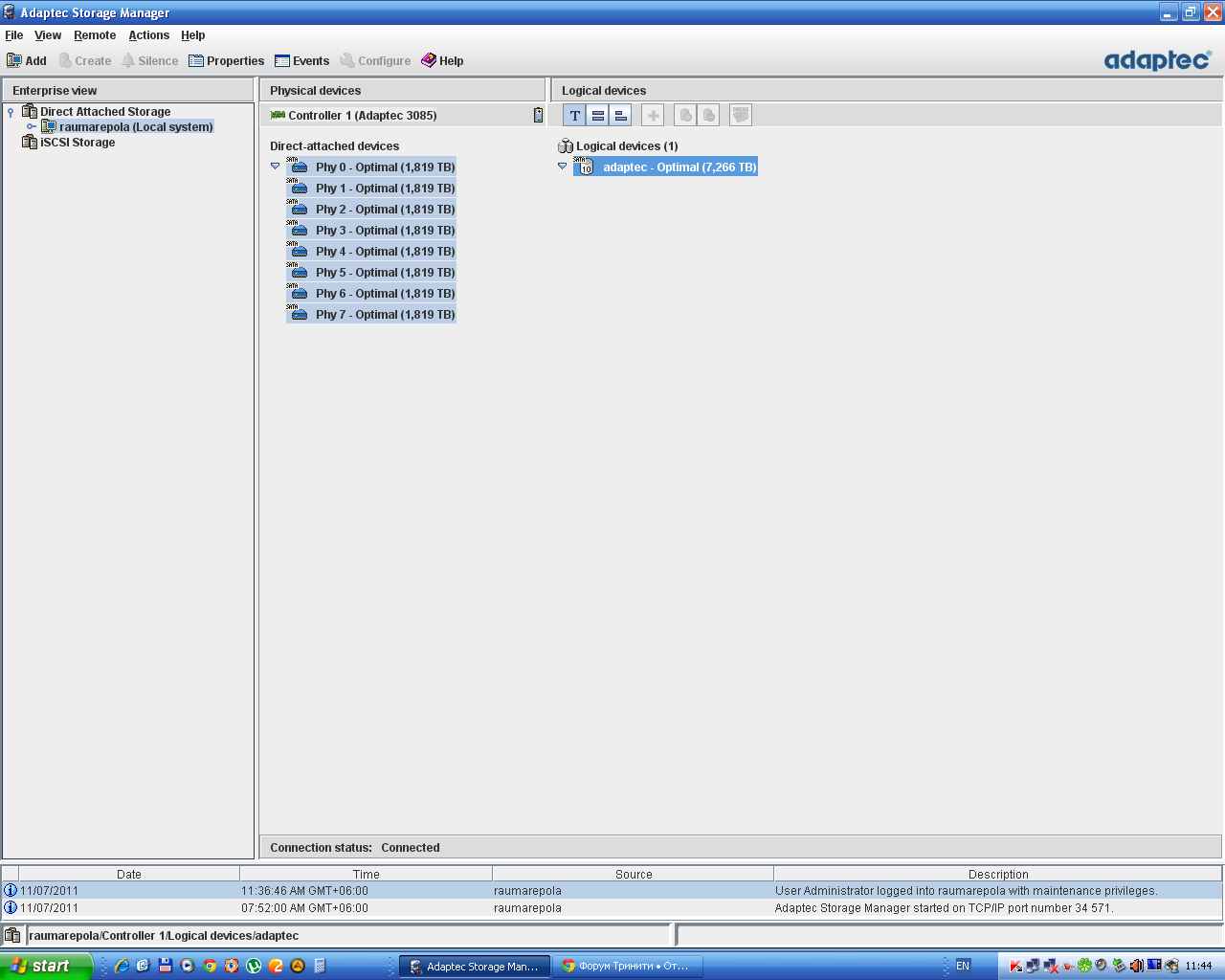The height and width of the screenshot is (980, 1225).
Task: Select raumarepola (Local system) in tree
Action: tap(135, 126)
